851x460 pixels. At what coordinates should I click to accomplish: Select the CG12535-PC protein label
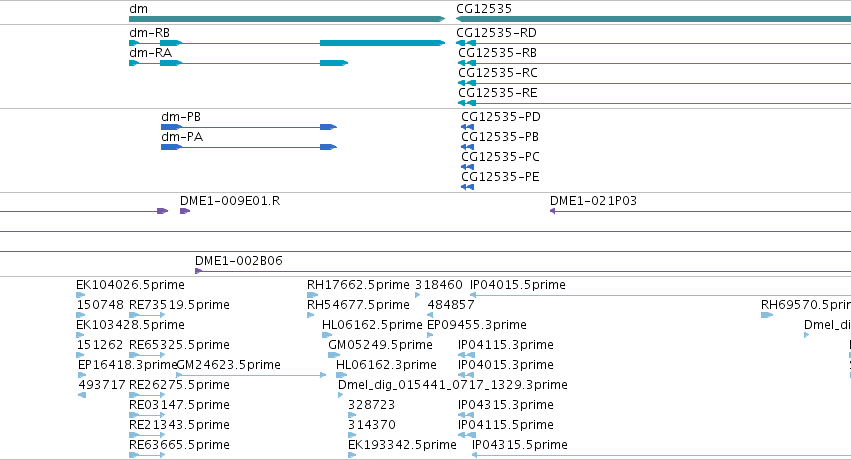[500, 157]
